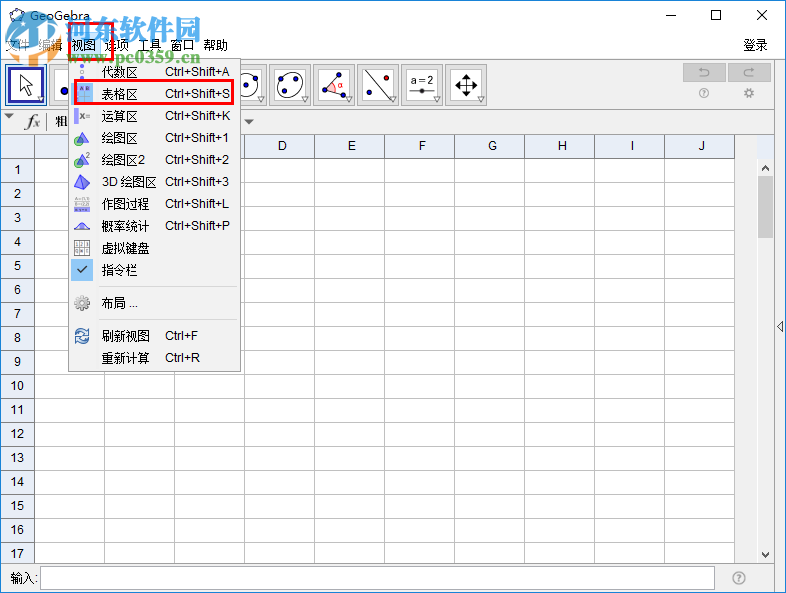Toggle 代数区 view in menu
The width and height of the screenshot is (786, 593).
coord(154,72)
